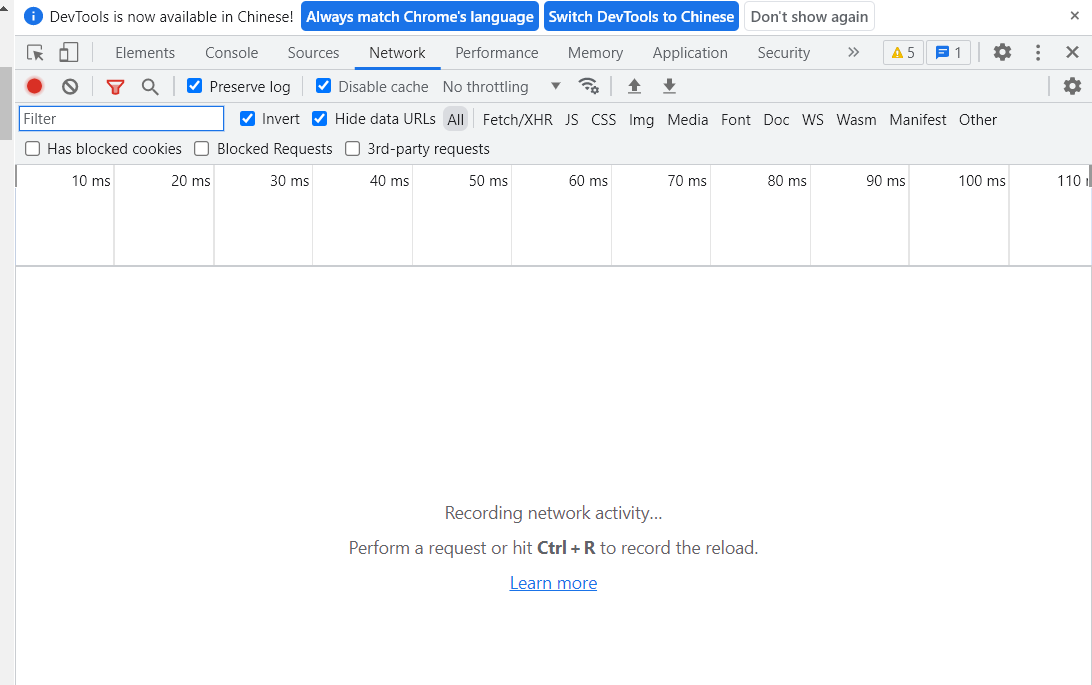Clear the network log
The height and width of the screenshot is (685, 1092).
70,86
